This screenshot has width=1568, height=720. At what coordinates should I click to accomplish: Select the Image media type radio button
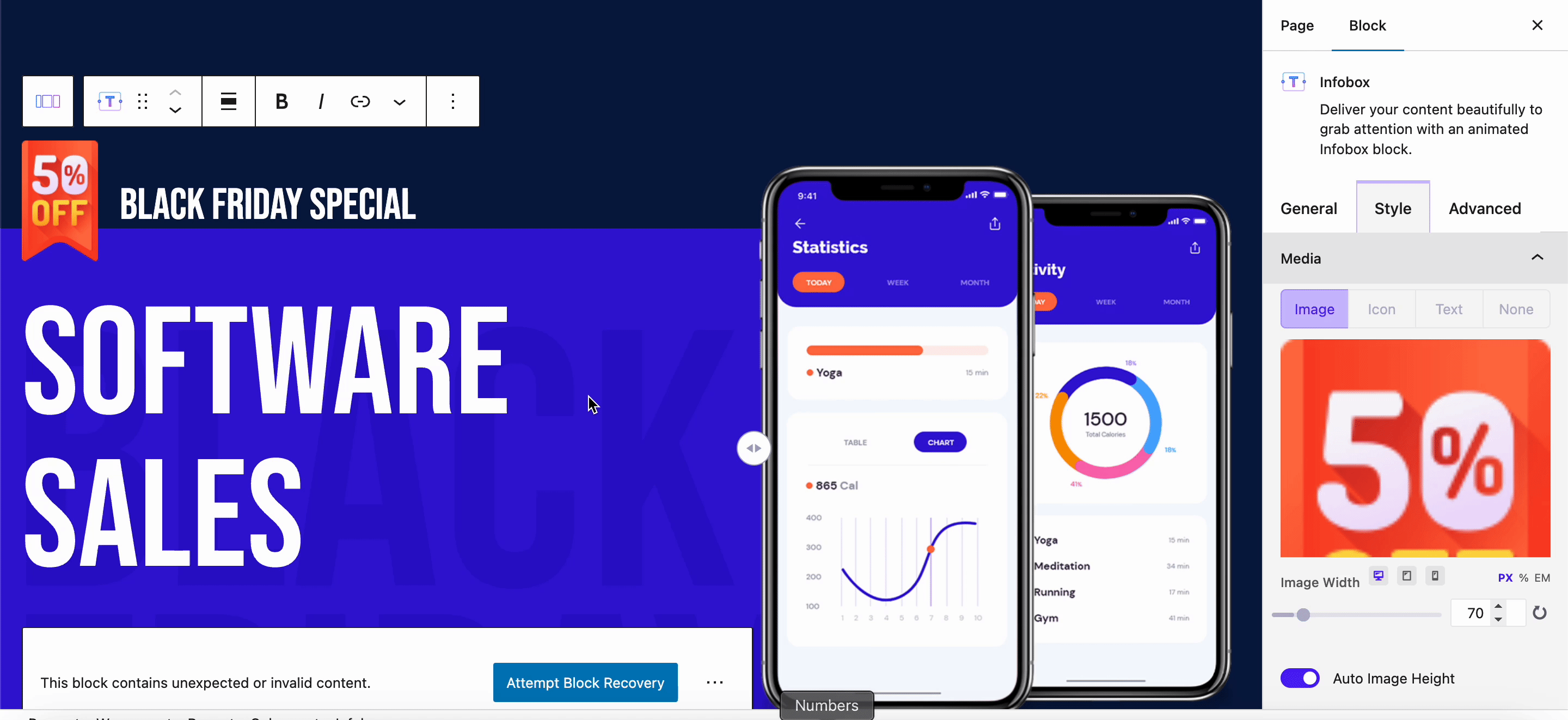1314,309
